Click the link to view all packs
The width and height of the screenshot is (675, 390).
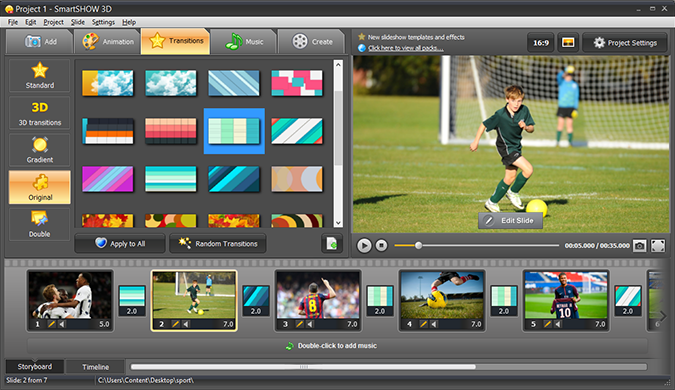tap(406, 48)
